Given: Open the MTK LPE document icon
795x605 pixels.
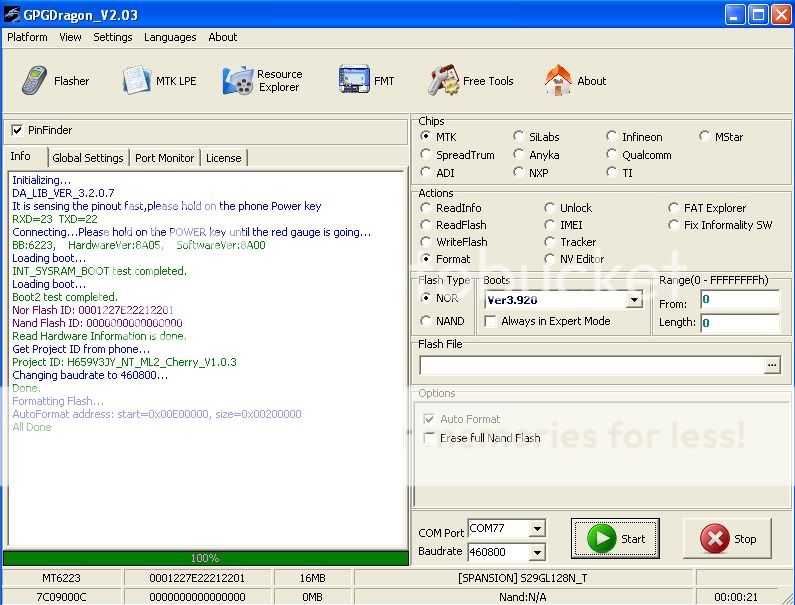Looking at the screenshot, I should [x=136, y=80].
